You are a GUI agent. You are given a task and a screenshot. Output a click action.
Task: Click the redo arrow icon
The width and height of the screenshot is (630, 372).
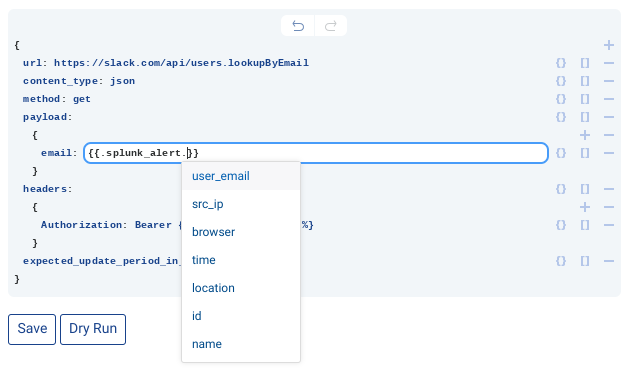pos(331,26)
